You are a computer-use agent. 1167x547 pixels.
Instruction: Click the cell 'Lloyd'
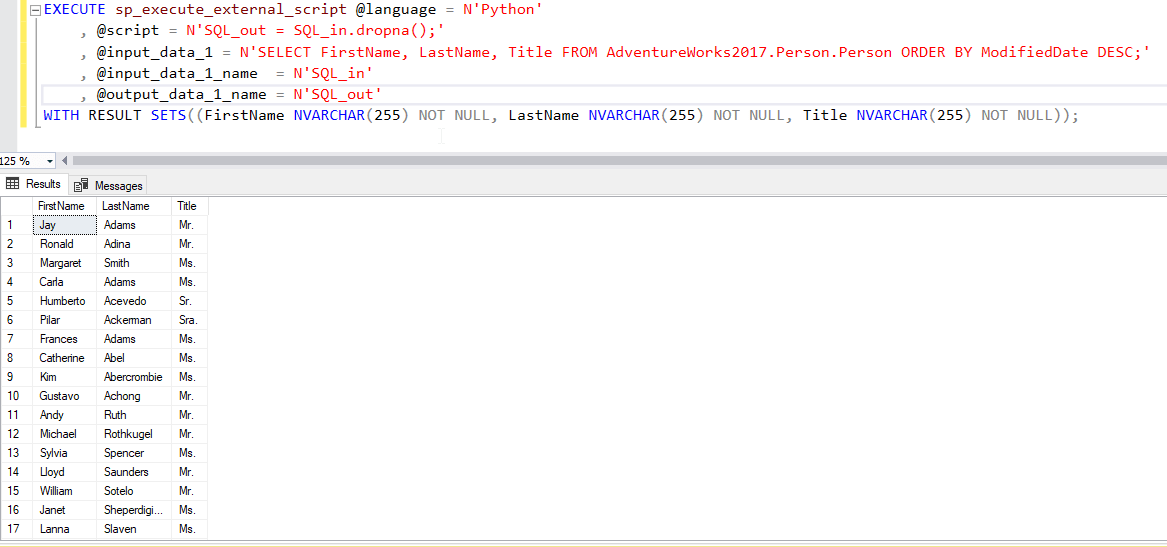tap(65, 472)
